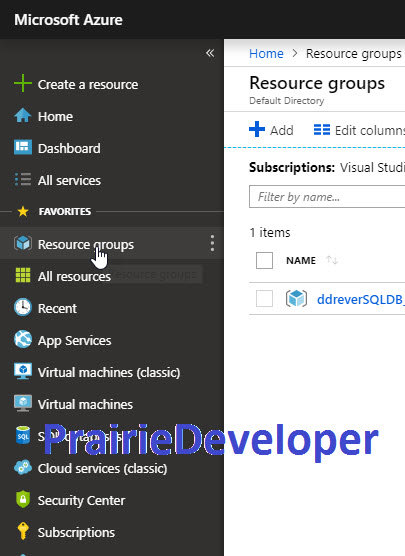Click the Home house icon in sidebar
This screenshot has width=405, height=556.
point(23,116)
